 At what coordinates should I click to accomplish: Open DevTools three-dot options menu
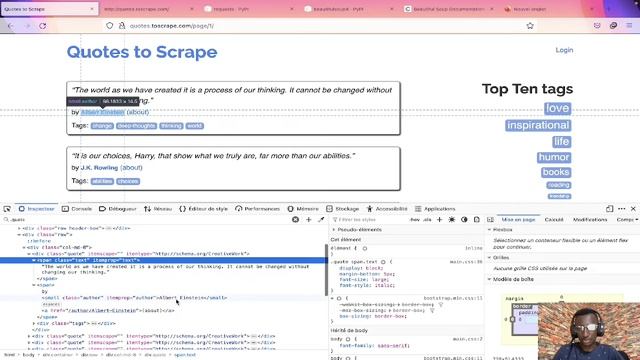pyautogui.click(x=622, y=209)
